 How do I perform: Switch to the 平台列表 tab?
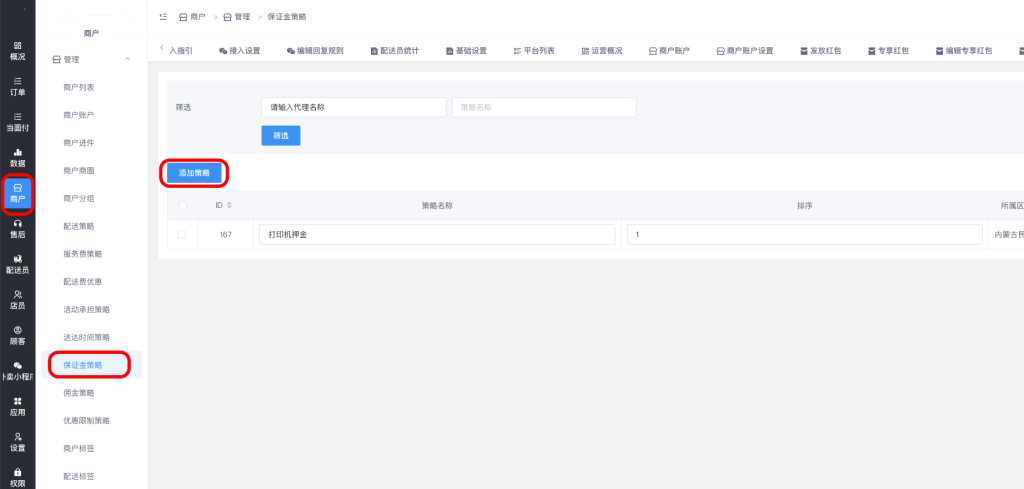tap(533, 50)
